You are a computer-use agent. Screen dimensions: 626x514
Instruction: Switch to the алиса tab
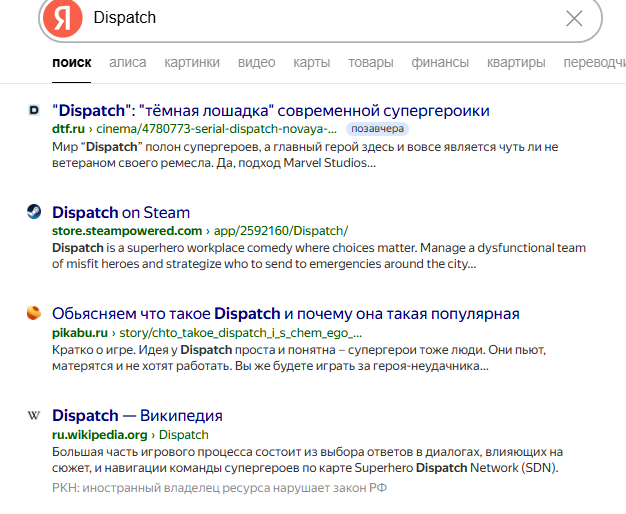[127, 62]
